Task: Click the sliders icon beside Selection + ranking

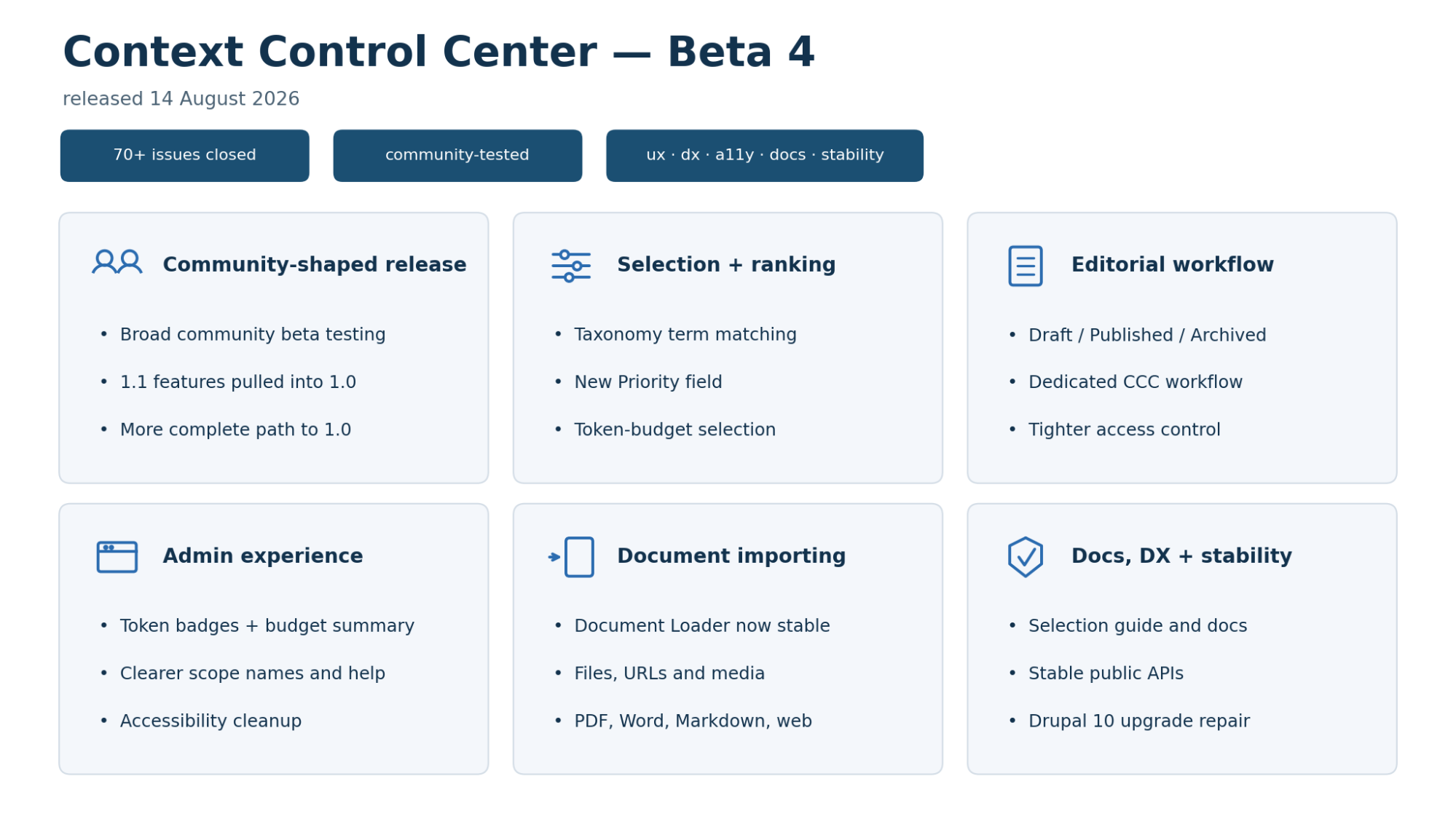Action: (571, 266)
